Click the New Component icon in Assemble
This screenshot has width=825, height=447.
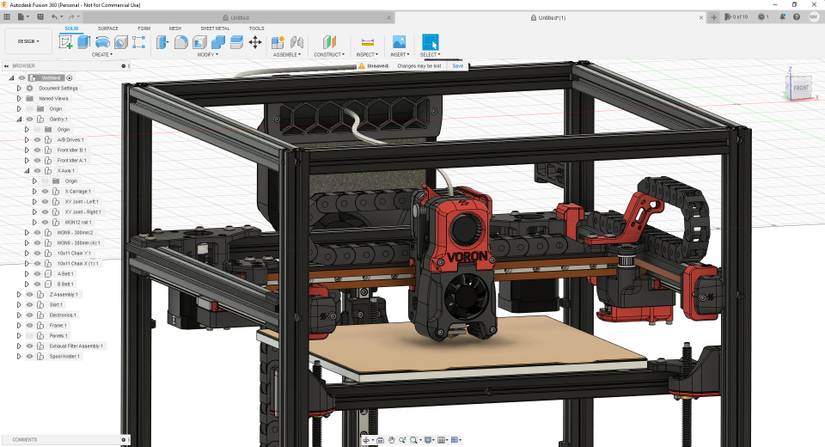pos(278,42)
